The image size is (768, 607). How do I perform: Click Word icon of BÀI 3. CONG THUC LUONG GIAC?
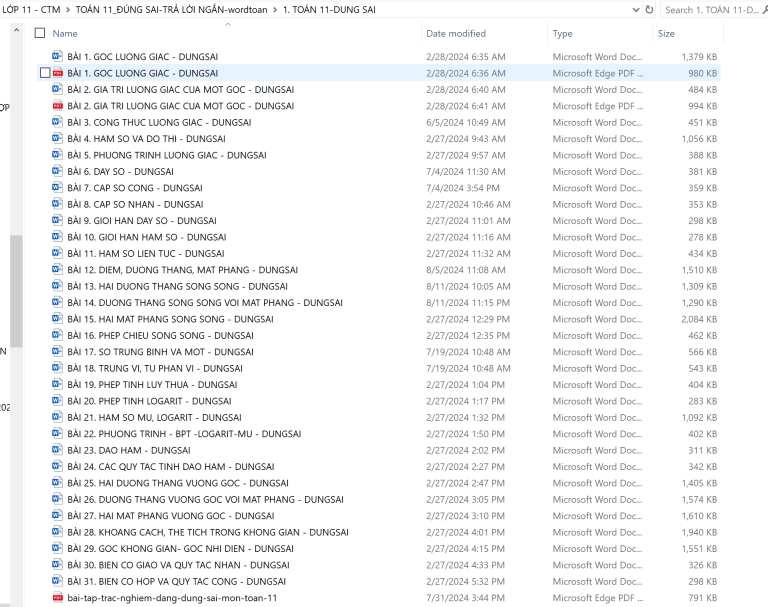[57, 121]
